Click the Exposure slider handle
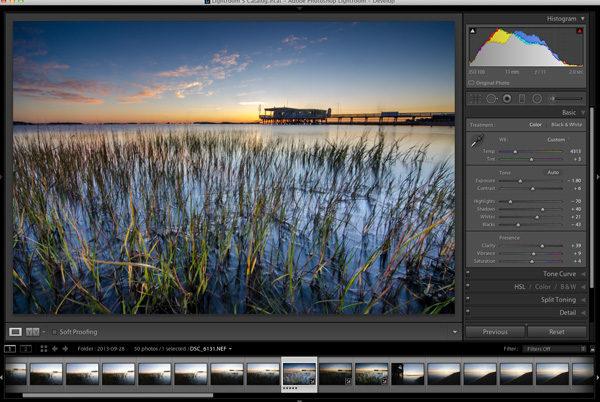This screenshot has height=402, width=600. [x=520, y=181]
